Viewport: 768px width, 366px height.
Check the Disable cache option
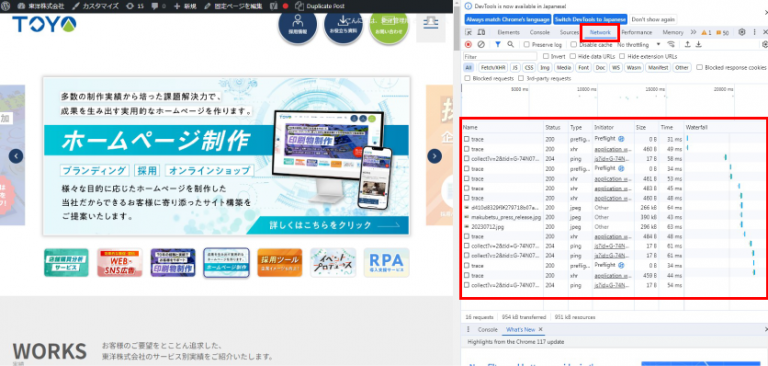pyautogui.click(x=574, y=45)
